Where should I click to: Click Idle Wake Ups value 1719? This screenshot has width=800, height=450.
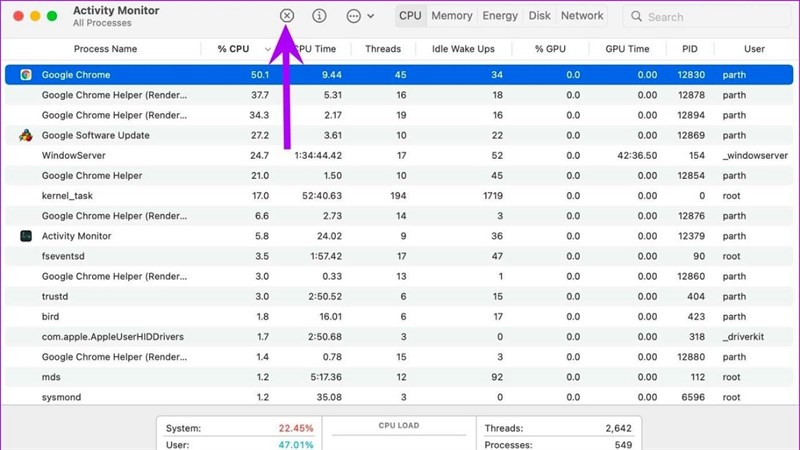[493, 196]
